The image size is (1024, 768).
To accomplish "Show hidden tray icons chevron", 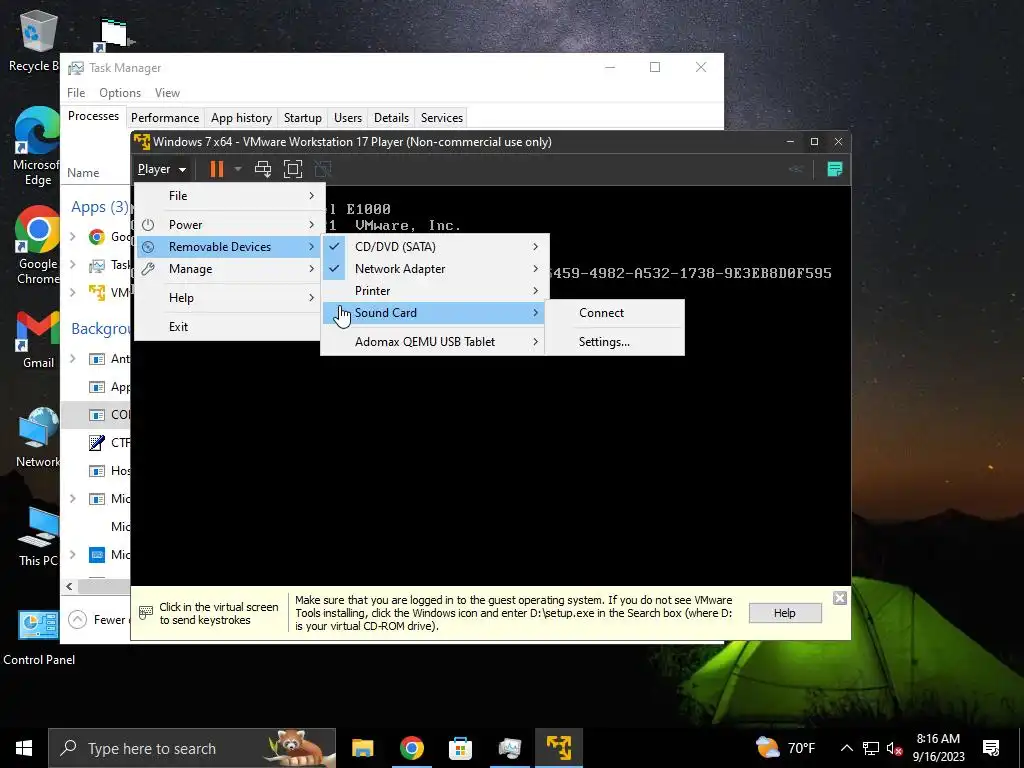I will coord(846,748).
